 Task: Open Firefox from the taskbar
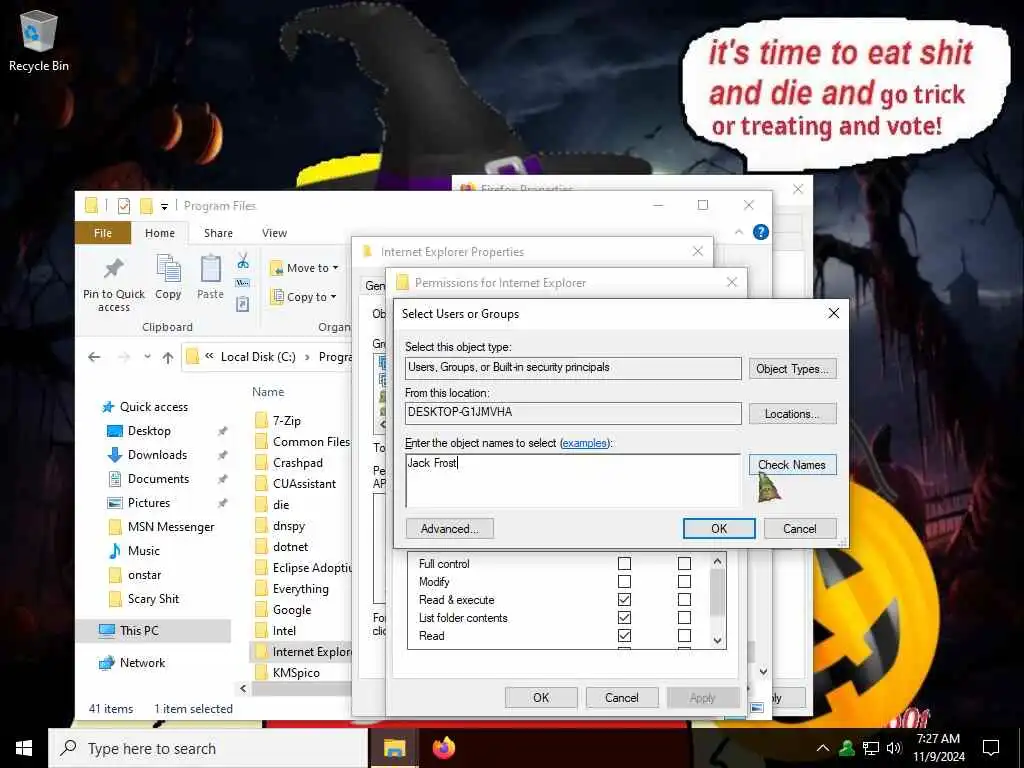[x=444, y=748]
